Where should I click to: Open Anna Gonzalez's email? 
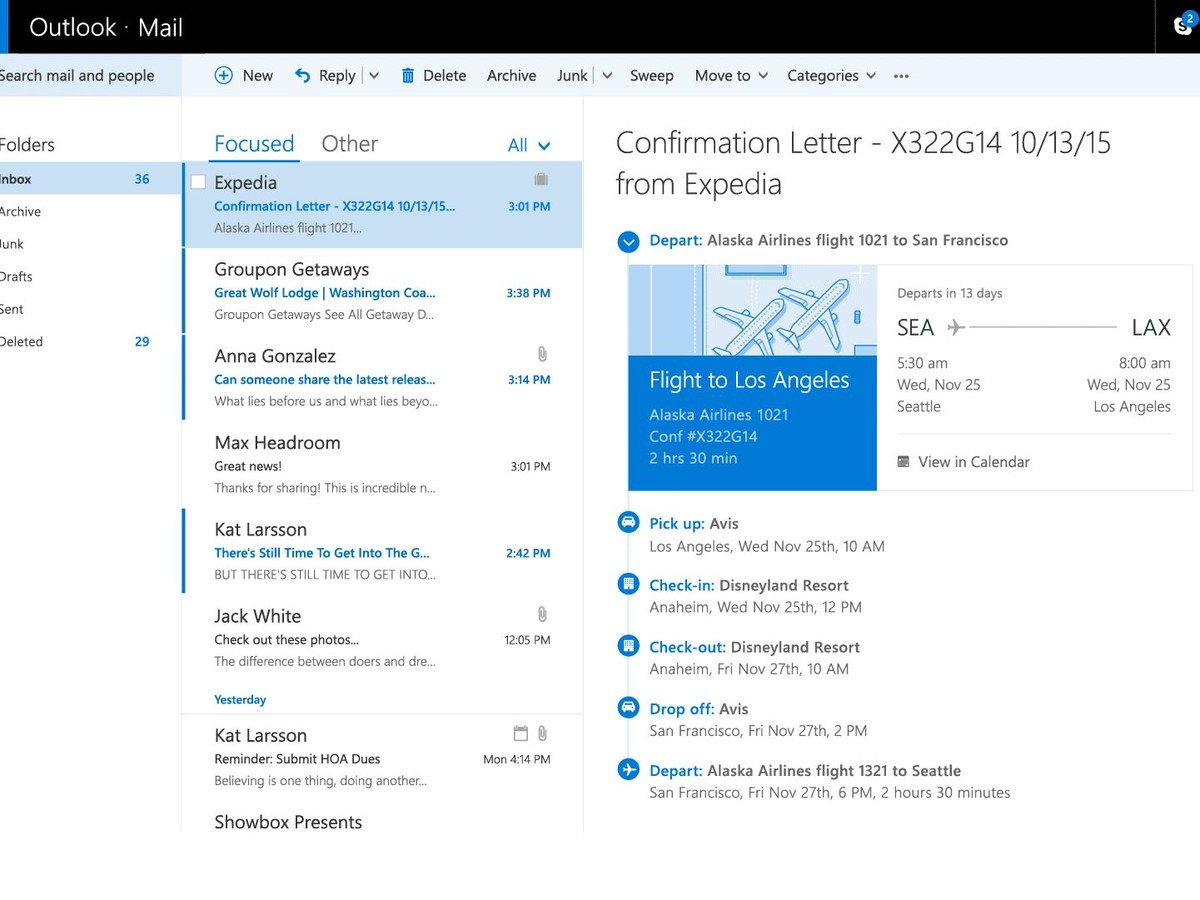point(382,378)
